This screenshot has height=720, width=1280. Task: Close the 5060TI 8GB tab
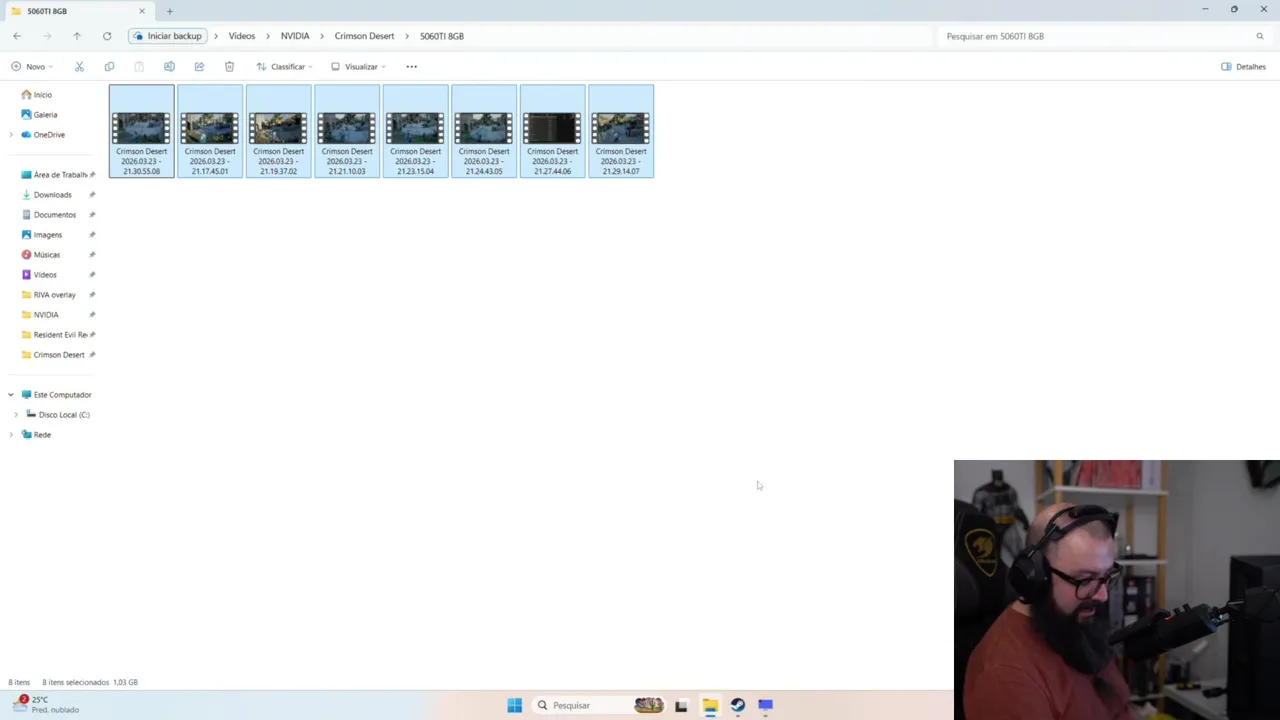pos(142,11)
